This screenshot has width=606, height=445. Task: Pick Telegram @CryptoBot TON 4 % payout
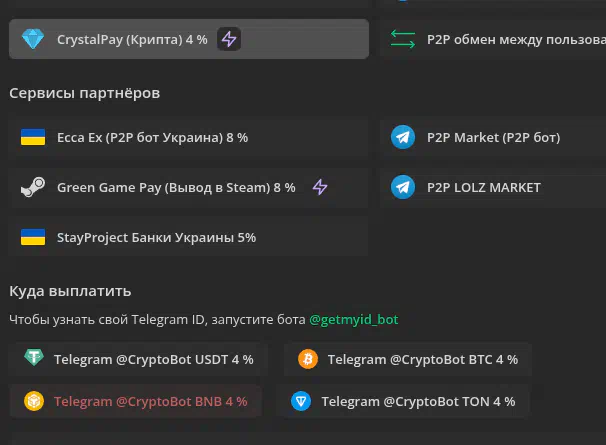(403, 401)
